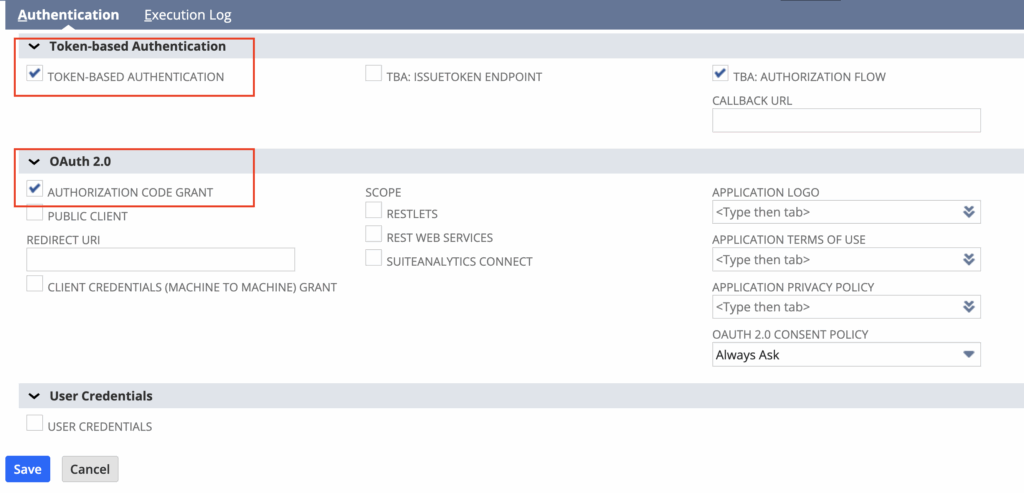Viewport: 1024px width, 493px height.
Task: Enable SuiteAnalytics Connect scope checkbox
Action: pos(374,257)
